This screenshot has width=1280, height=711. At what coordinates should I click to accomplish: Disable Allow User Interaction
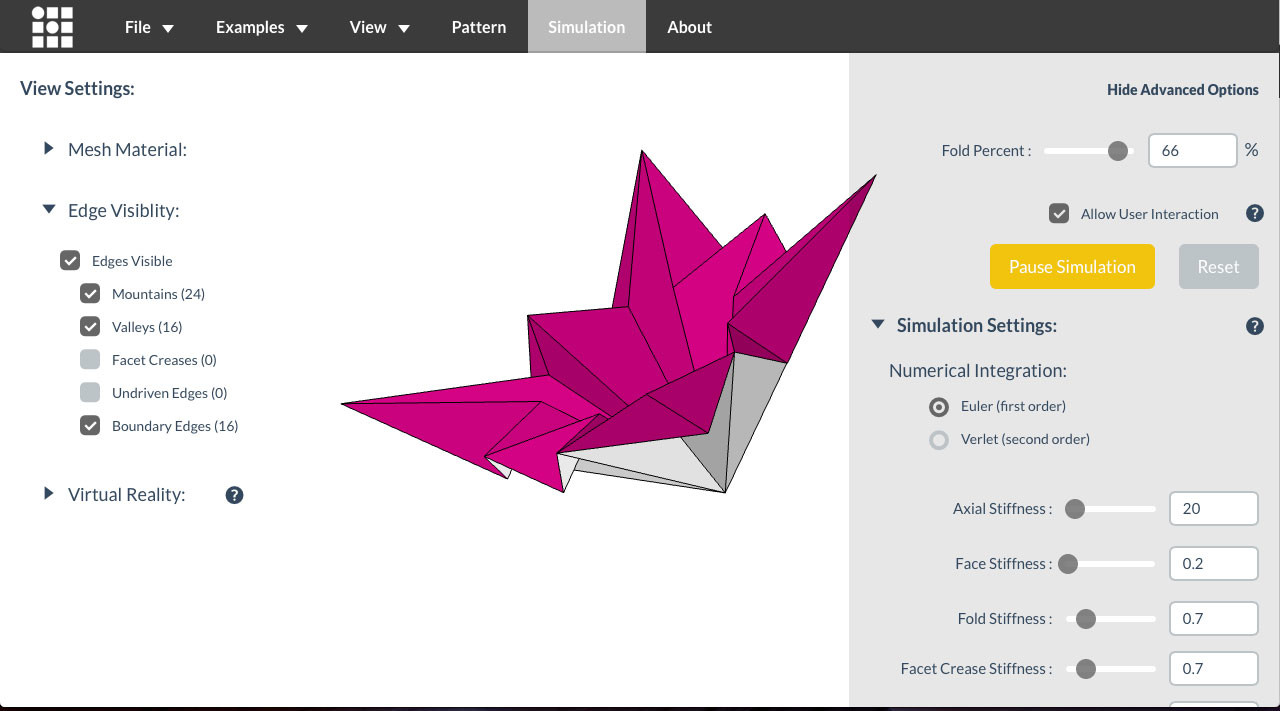(x=1059, y=213)
